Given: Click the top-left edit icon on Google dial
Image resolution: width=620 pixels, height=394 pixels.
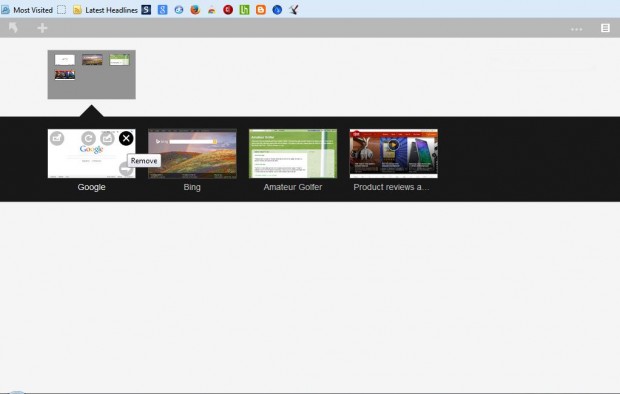Looking at the screenshot, I should [57, 138].
